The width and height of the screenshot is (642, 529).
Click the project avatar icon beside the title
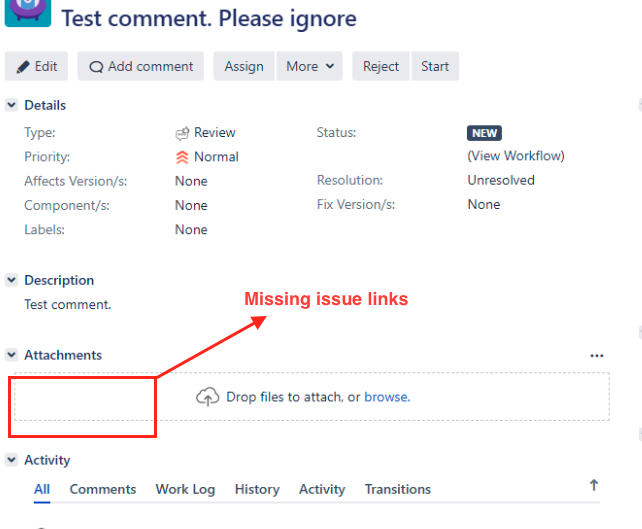[28, 12]
